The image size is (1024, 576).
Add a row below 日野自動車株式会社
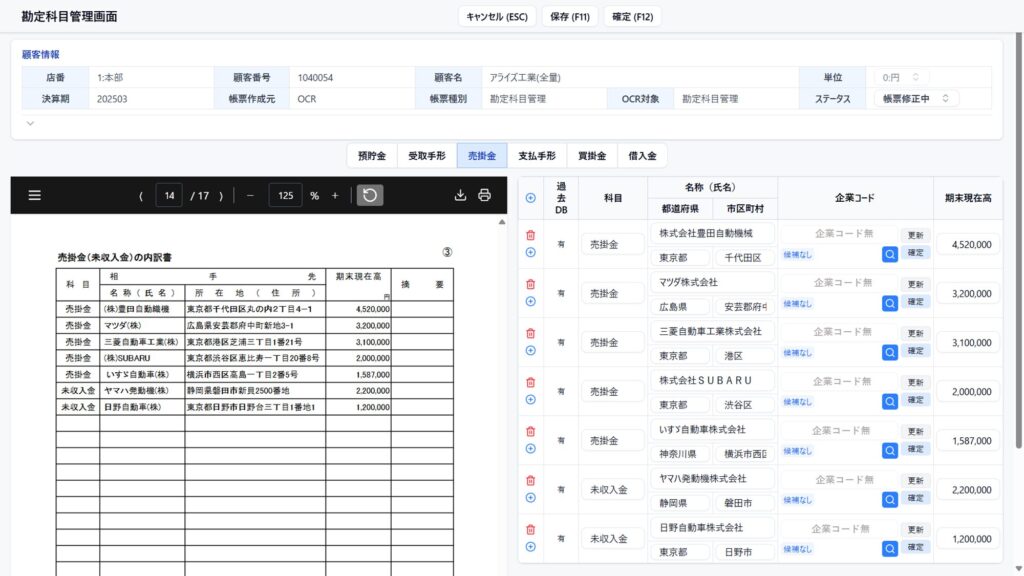coord(530,547)
